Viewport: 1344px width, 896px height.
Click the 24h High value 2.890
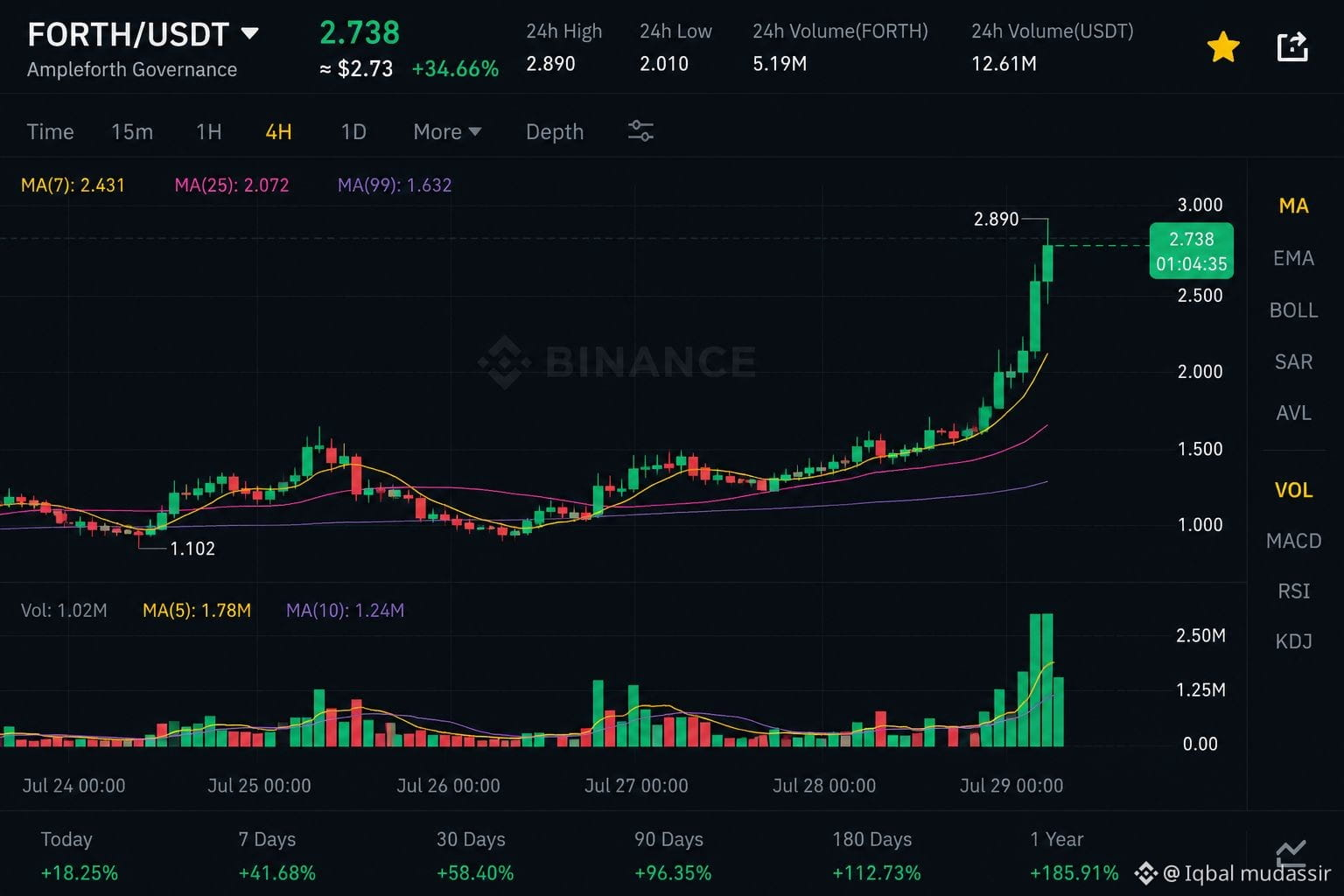point(550,64)
